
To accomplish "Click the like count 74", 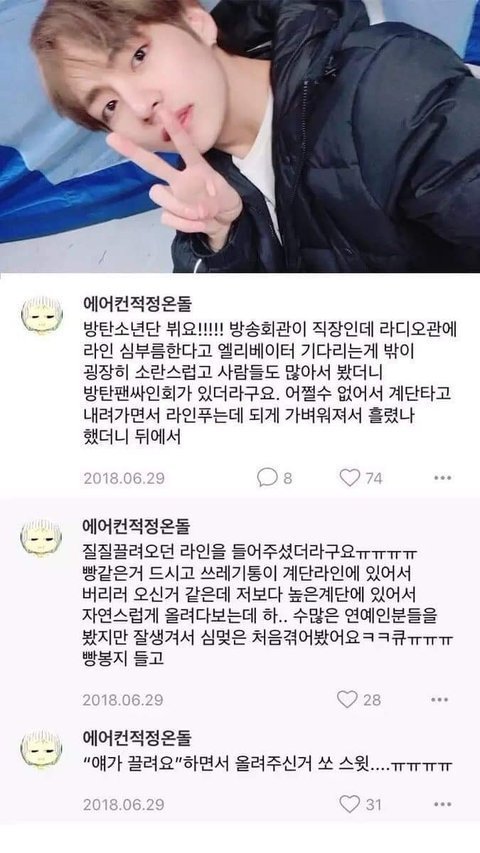I will coord(373,478).
